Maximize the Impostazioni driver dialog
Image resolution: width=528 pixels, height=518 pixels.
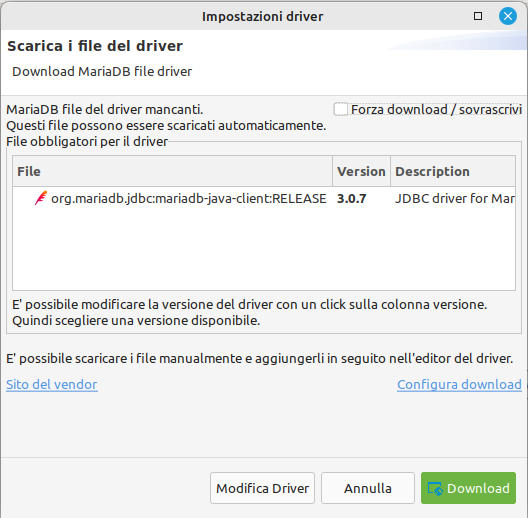pos(478,16)
